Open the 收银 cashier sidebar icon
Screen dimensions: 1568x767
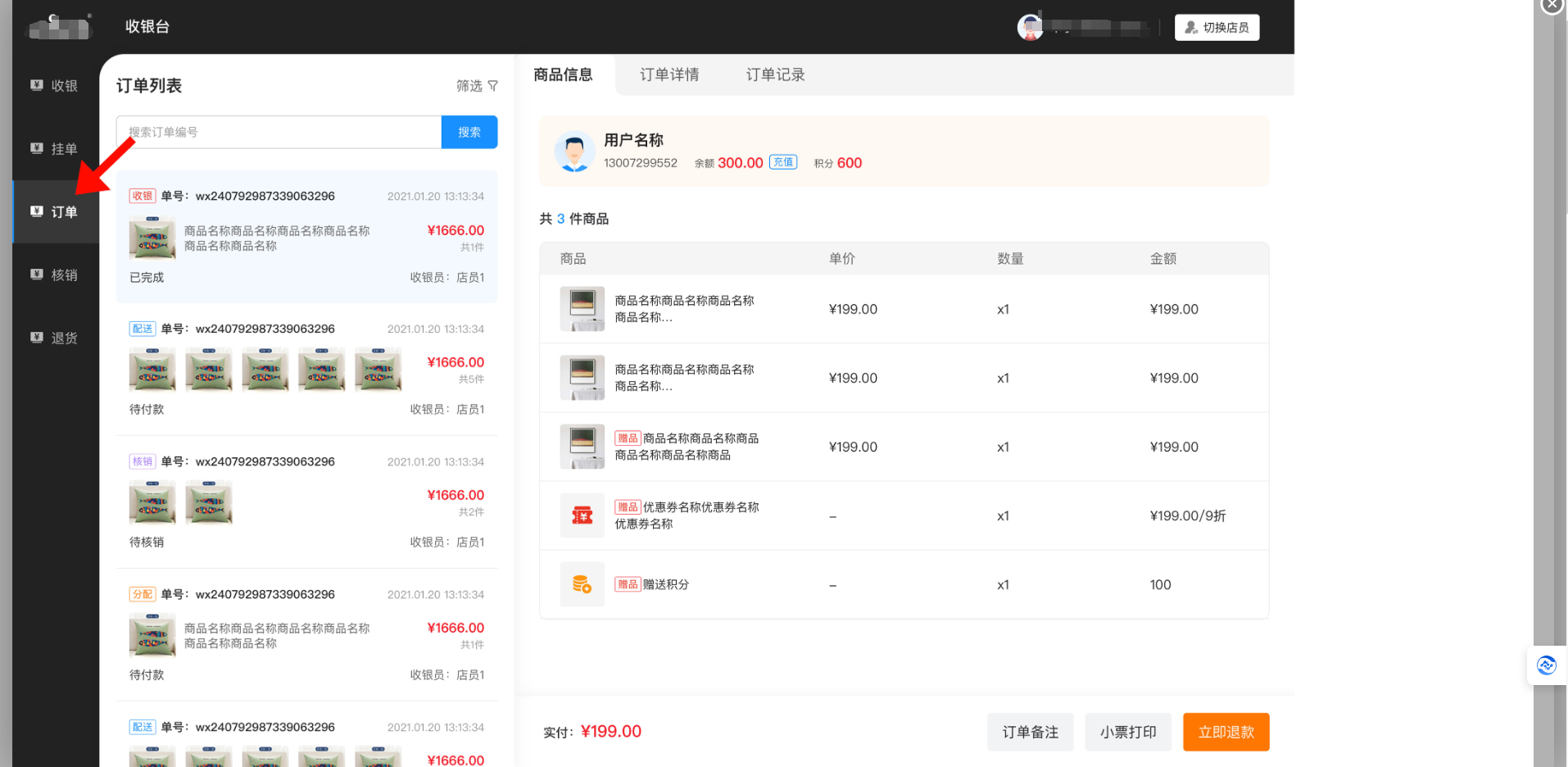point(37,85)
